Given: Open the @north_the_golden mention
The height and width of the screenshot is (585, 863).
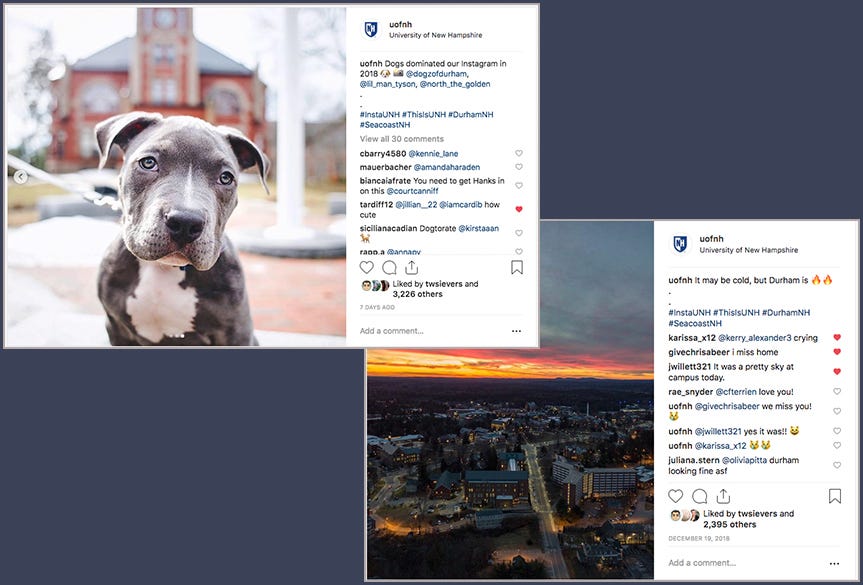Looking at the screenshot, I should pyautogui.click(x=455, y=84).
